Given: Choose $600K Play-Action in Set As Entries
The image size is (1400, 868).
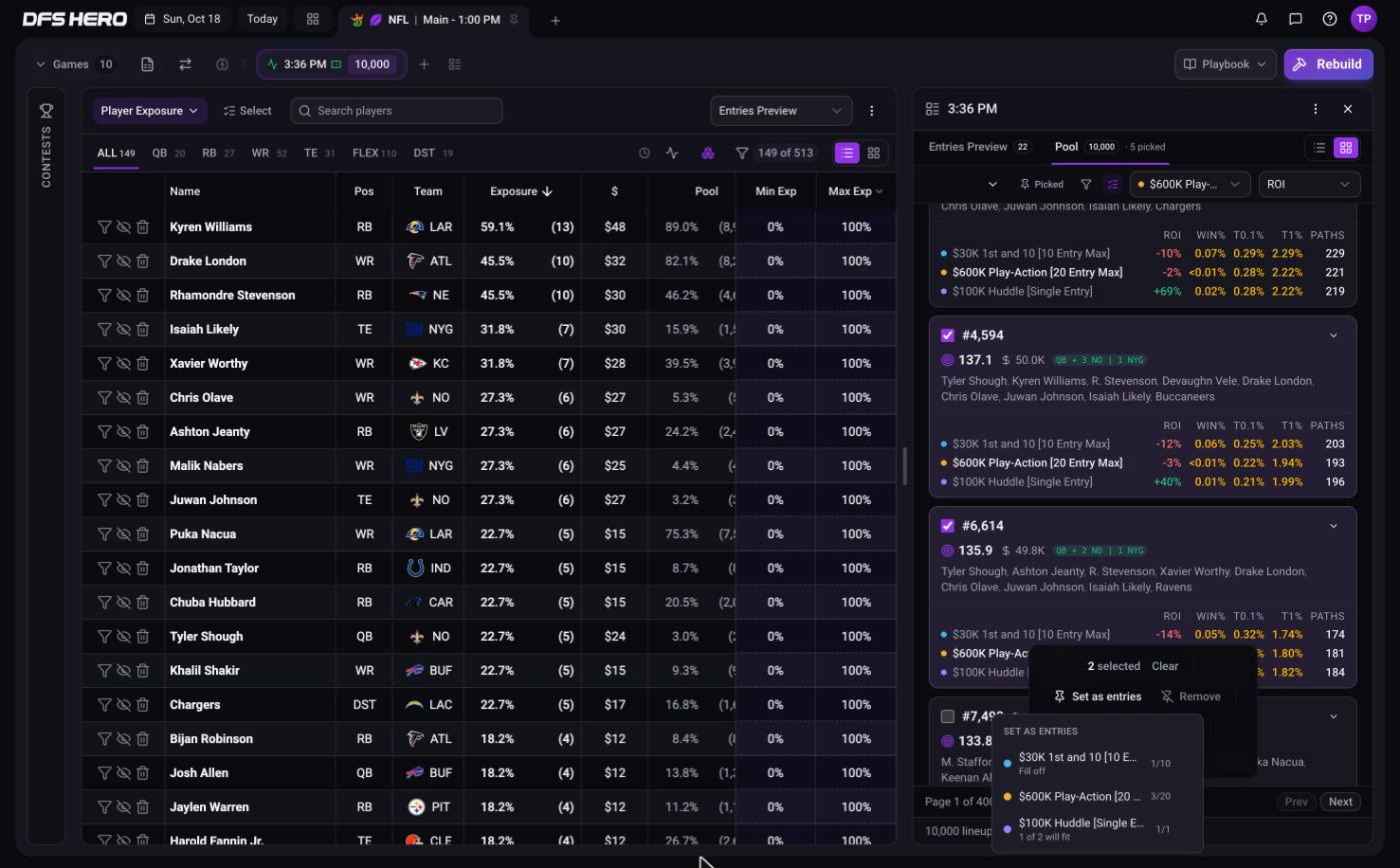Looking at the screenshot, I should click(1097, 796).
